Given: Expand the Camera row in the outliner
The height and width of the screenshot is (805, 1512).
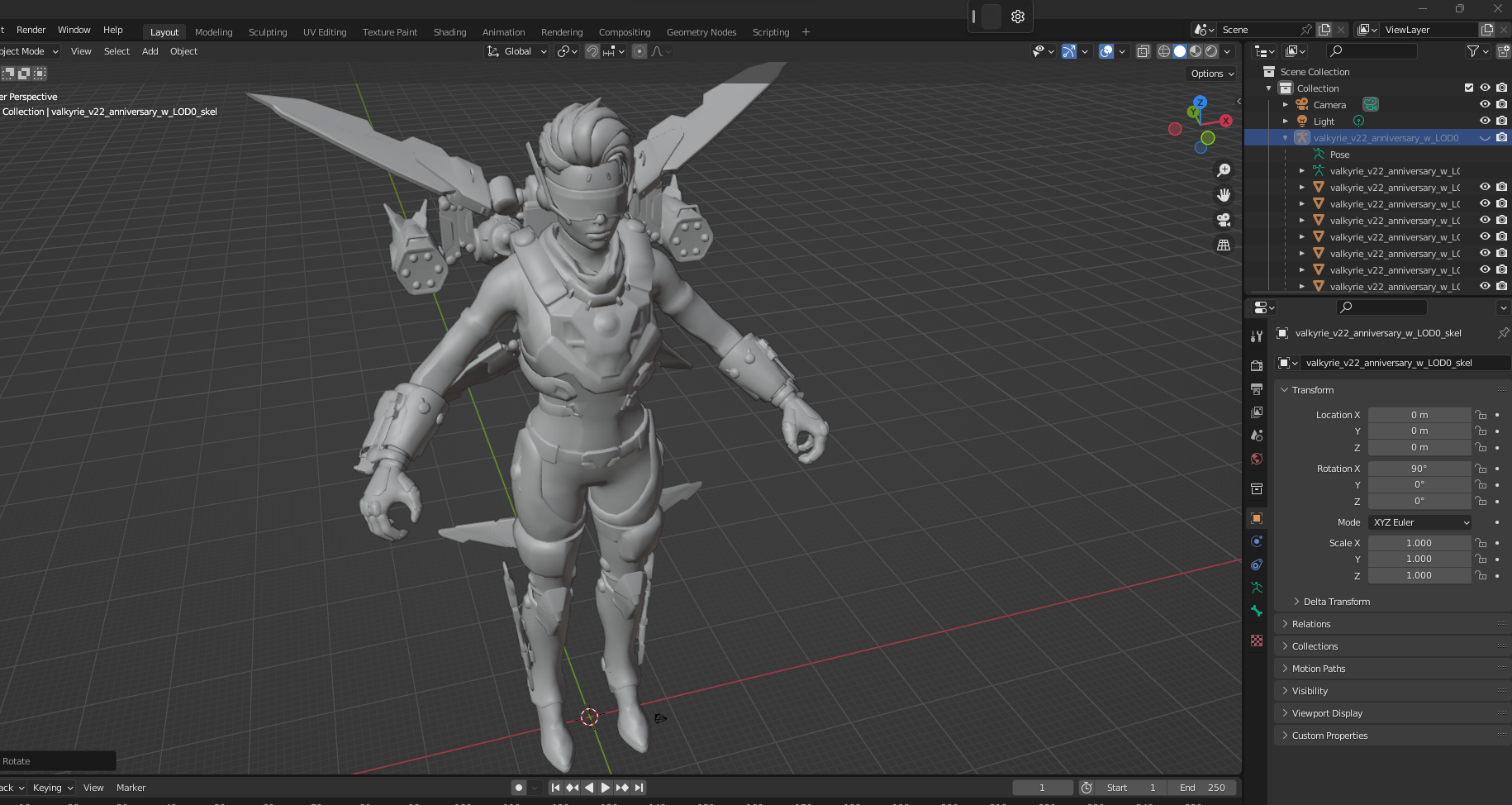Looking at the screenshot, I should coord(1286,104).
